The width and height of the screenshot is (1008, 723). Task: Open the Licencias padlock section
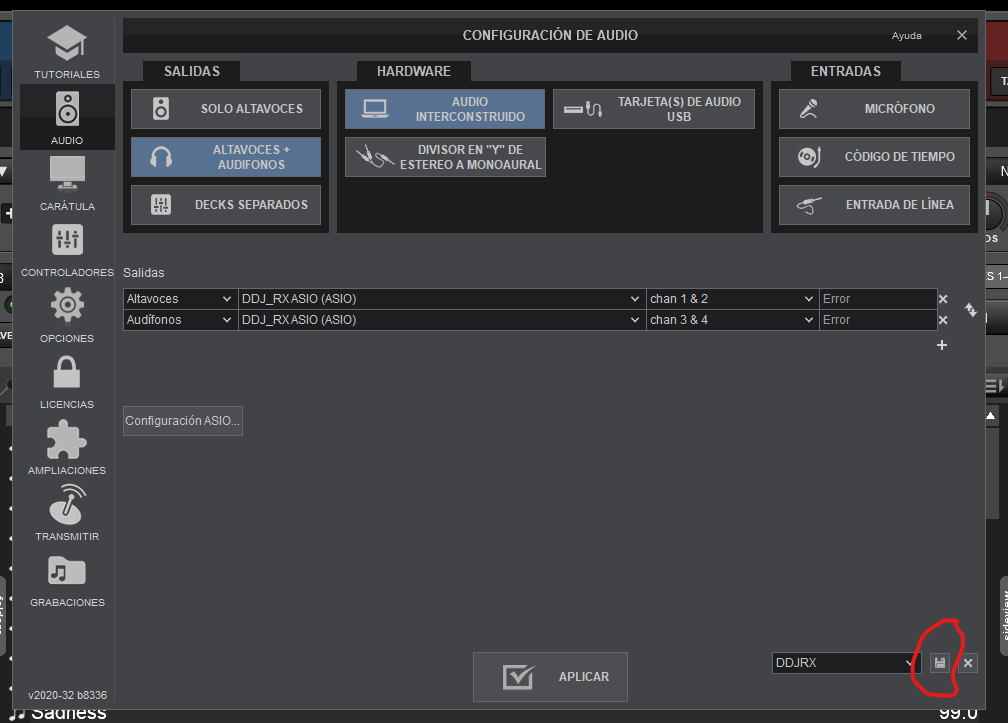click(67, 382)
